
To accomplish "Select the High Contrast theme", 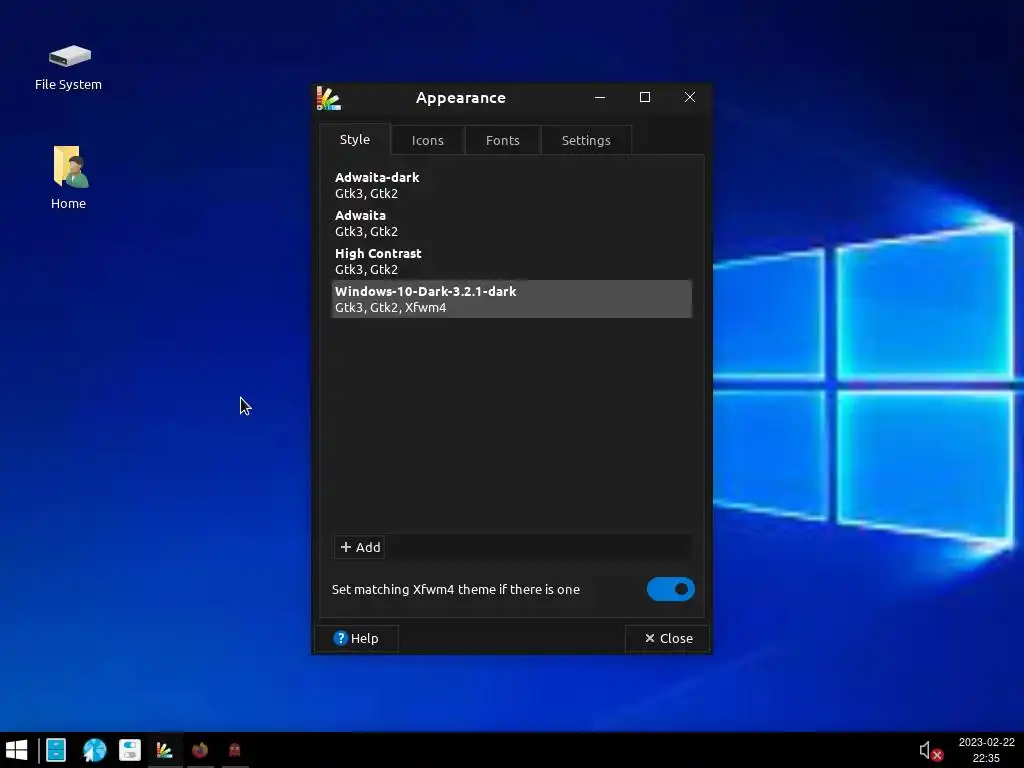I will (x=511, y=261).
